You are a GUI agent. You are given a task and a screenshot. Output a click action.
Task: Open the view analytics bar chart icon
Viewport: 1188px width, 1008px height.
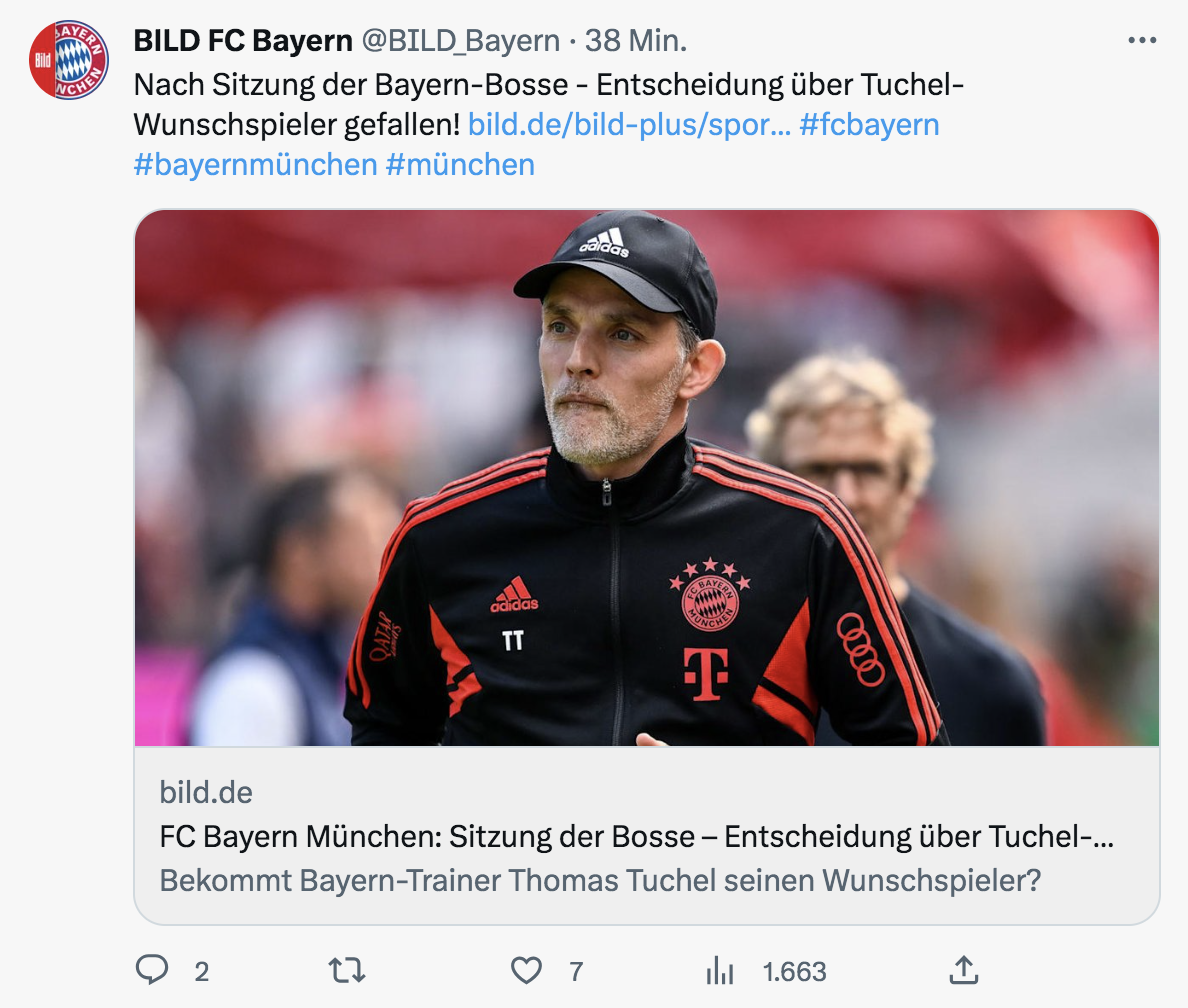coord(720,970)
